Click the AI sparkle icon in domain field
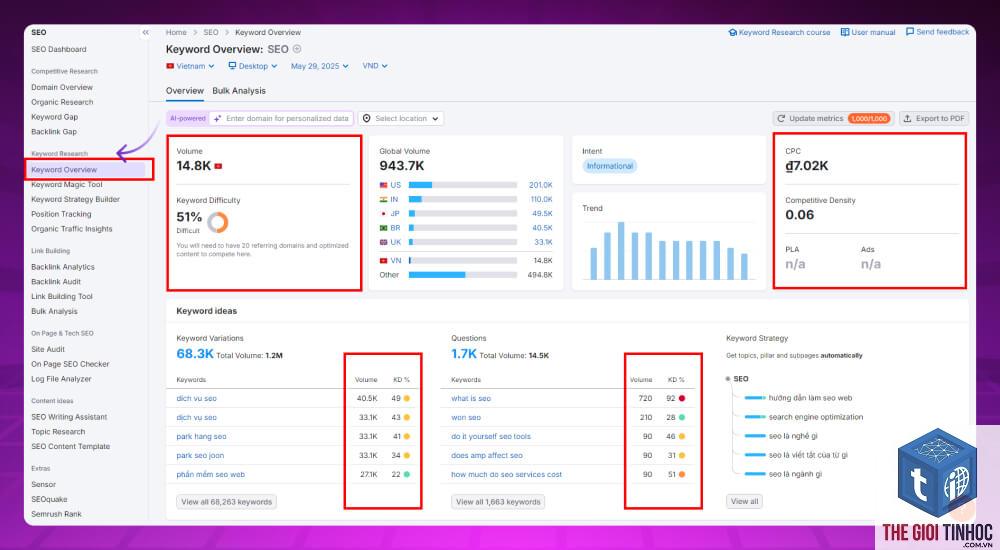 tap(217, 119)
